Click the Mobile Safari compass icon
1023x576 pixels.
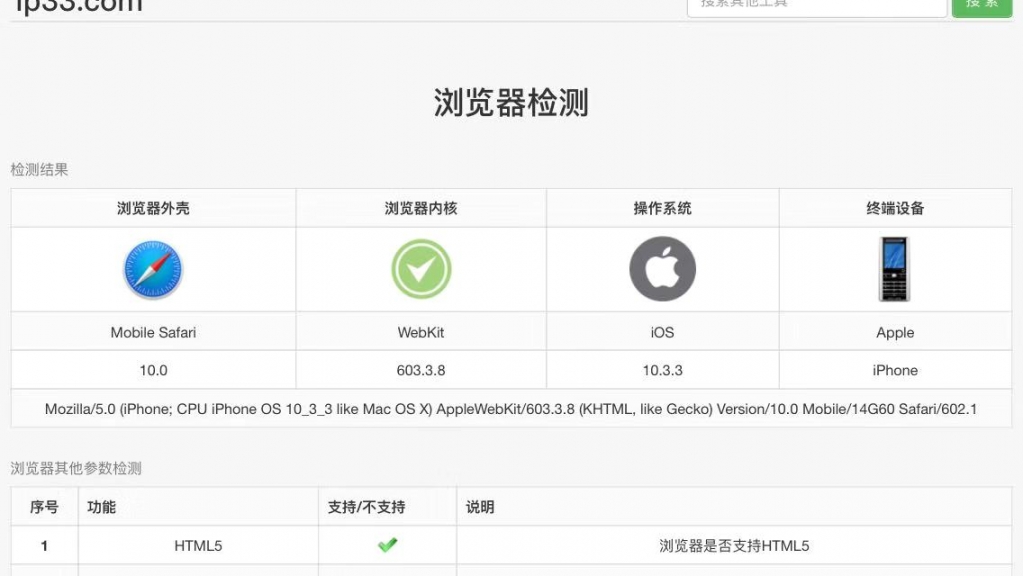coord(153,269)
